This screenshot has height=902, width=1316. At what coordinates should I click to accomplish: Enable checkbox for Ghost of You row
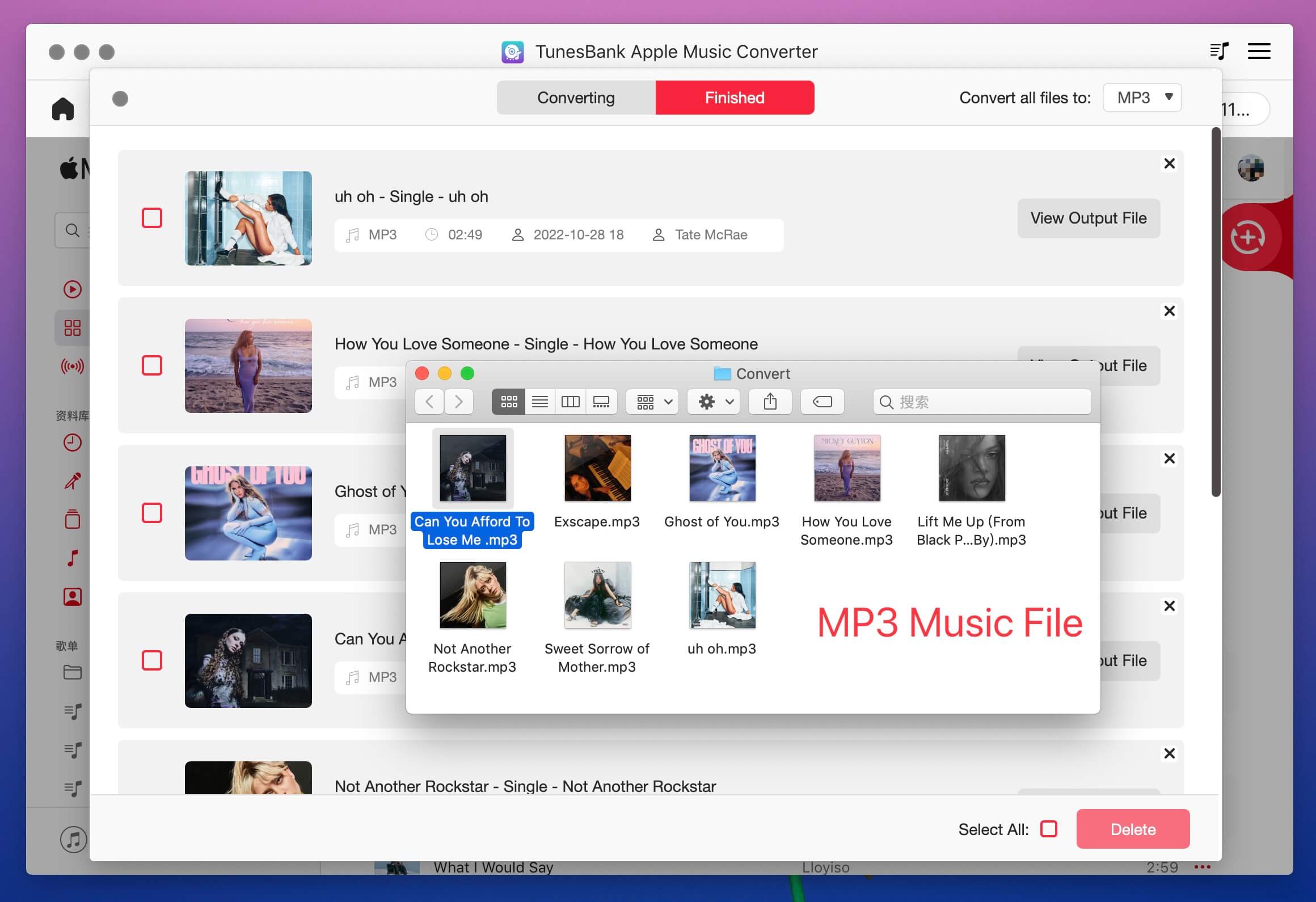tap(151, 511)
